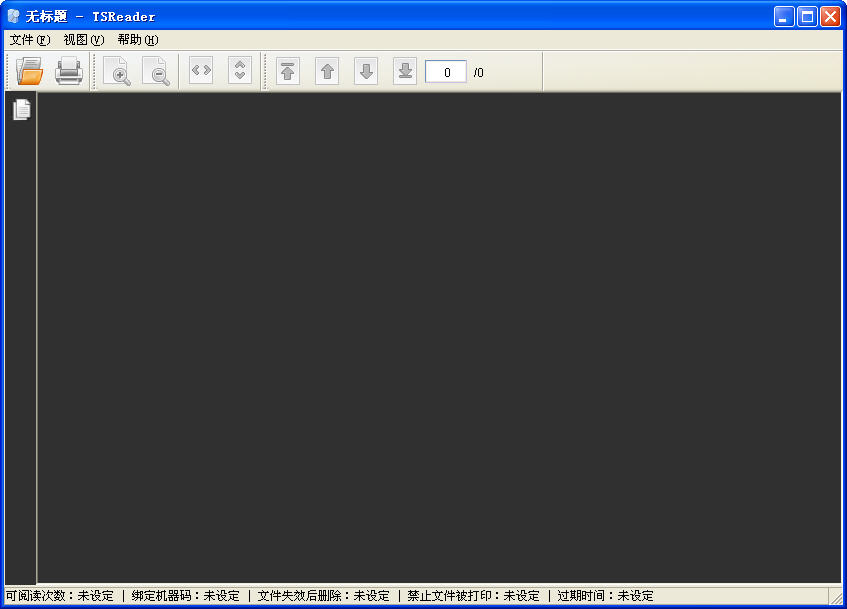Viewport: 847px width, 609px height.
Task: Go to the previous page
Action: coord(327,72)
